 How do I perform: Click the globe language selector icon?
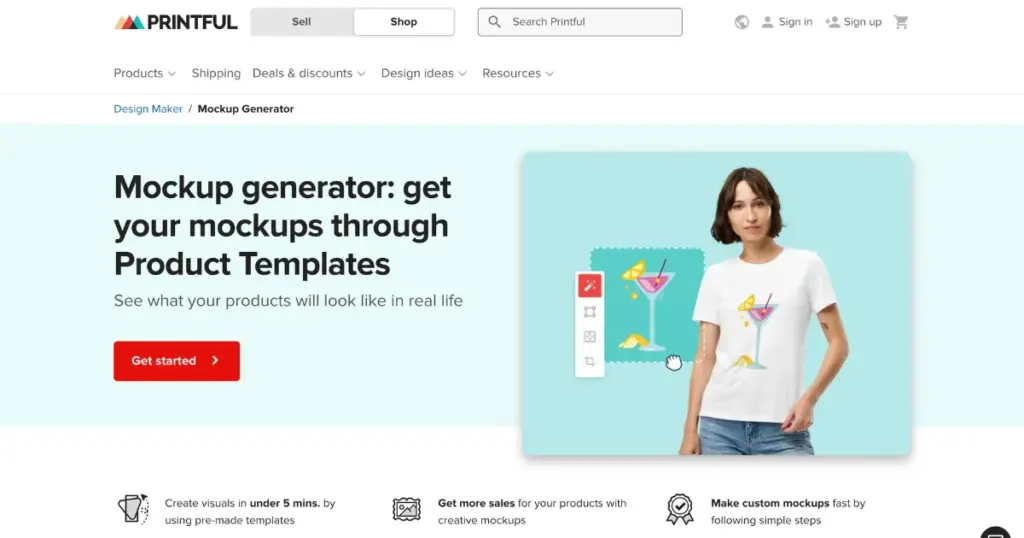pos(741,22)
